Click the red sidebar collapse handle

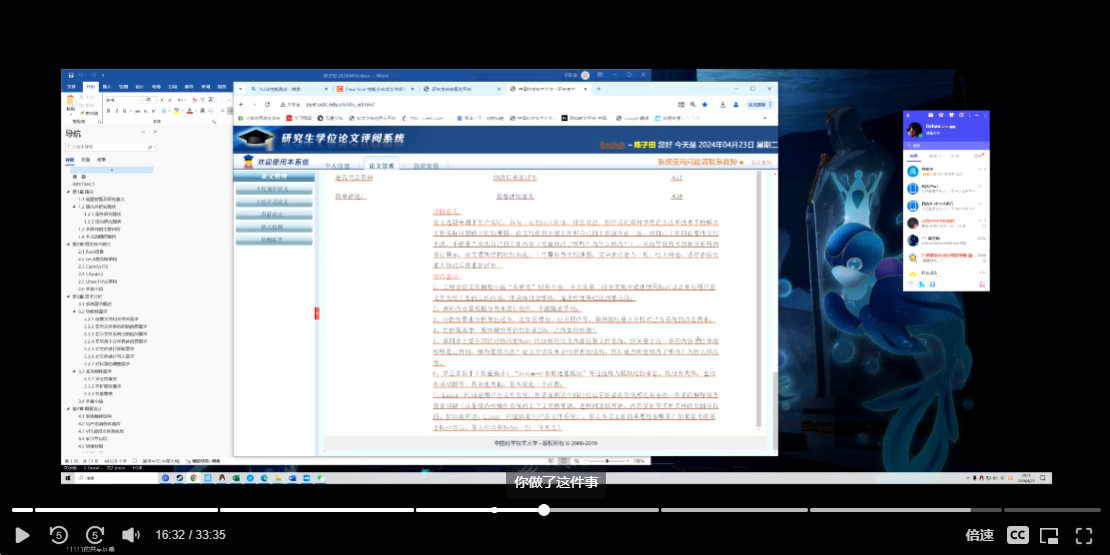pos(317,313)
